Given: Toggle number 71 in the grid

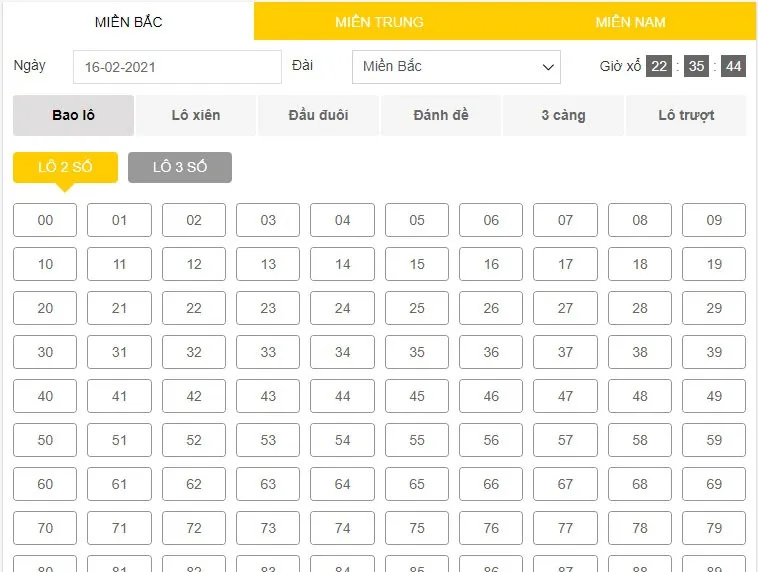Looking at the screenshot, I should [x=119, y=528].
